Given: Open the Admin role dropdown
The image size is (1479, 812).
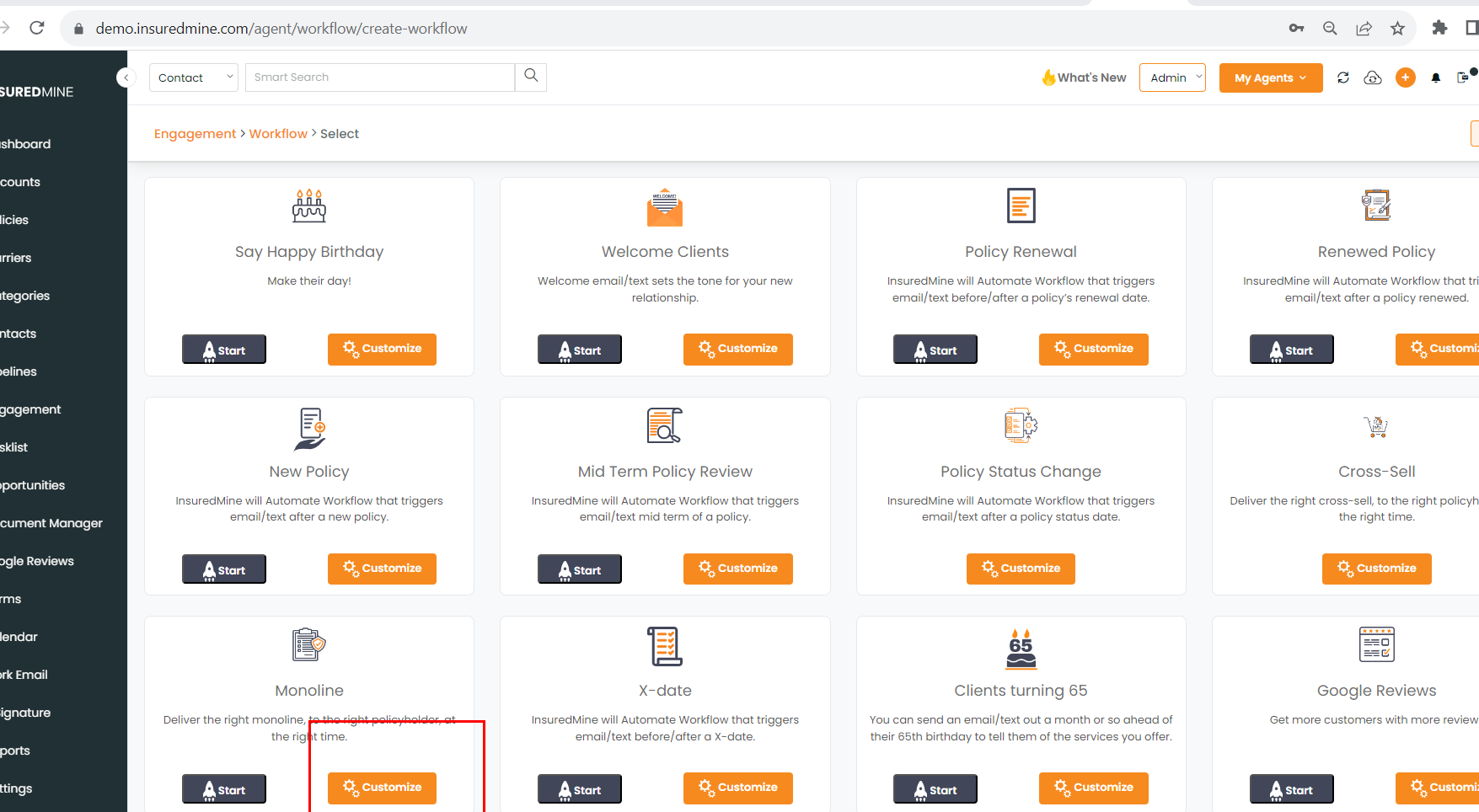Looking at the screenshot, I should 1172,77.
